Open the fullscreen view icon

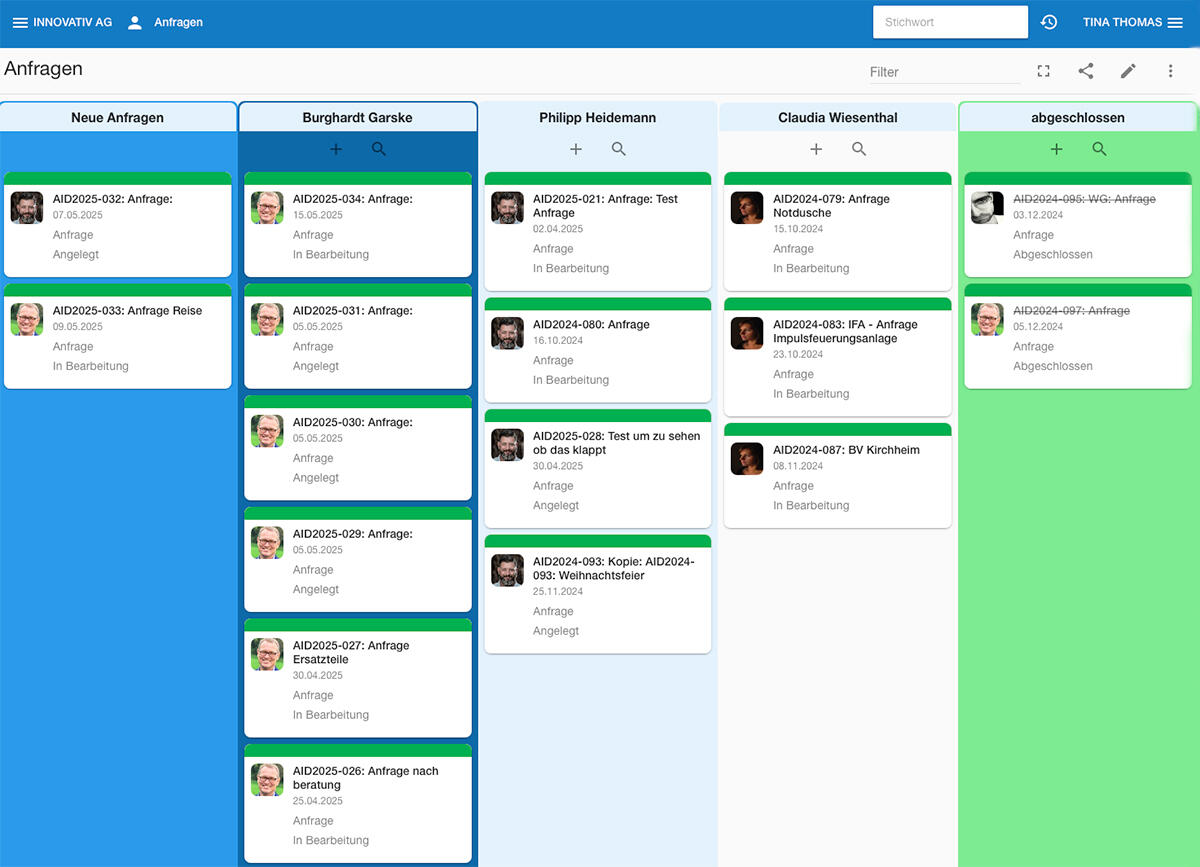pos(1043,71)
